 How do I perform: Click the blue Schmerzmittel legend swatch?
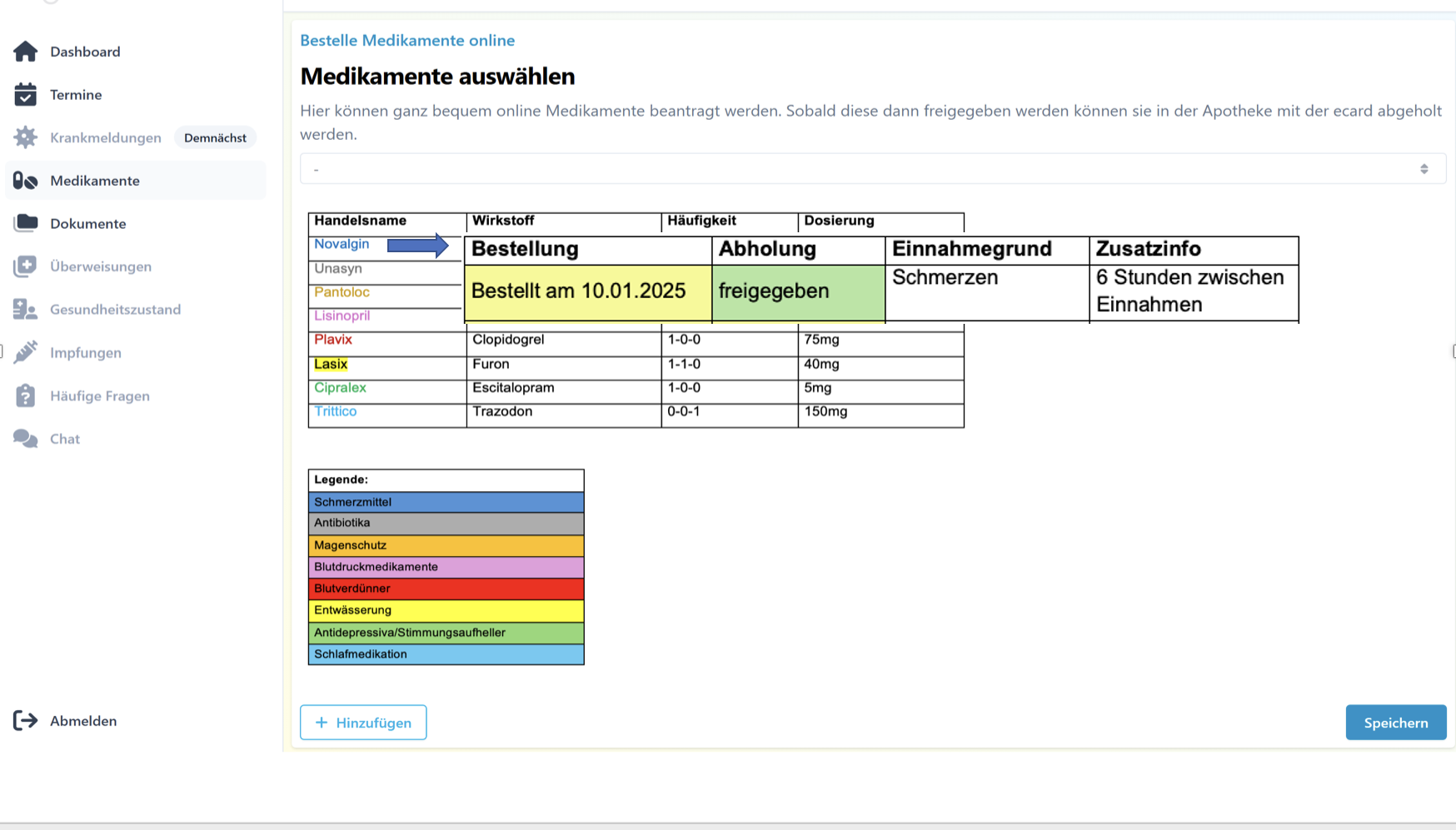click(x=446, y=502)
